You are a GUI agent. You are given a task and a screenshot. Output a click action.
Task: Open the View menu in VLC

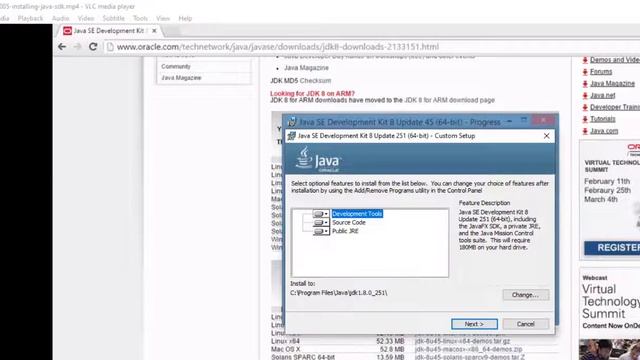point(162,18)
